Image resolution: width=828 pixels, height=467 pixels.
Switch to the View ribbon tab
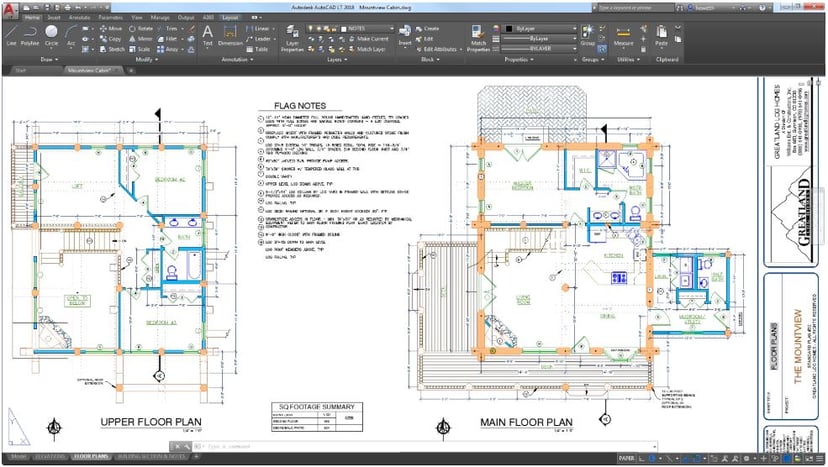click(137, 17)
